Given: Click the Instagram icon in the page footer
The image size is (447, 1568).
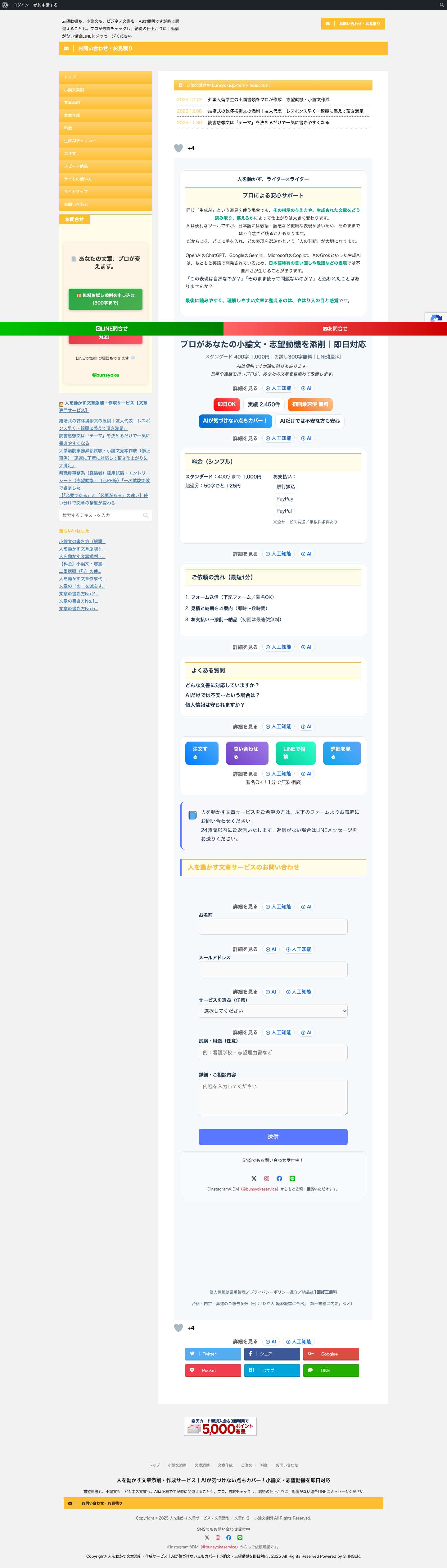Looking at the screenshot, I should click(218, 1538).
